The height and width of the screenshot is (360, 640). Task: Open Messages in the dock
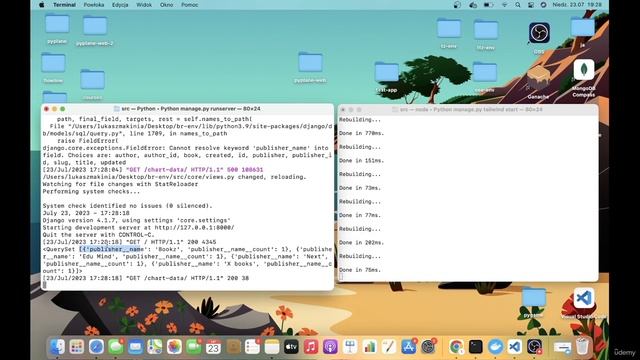pos(116,347)
